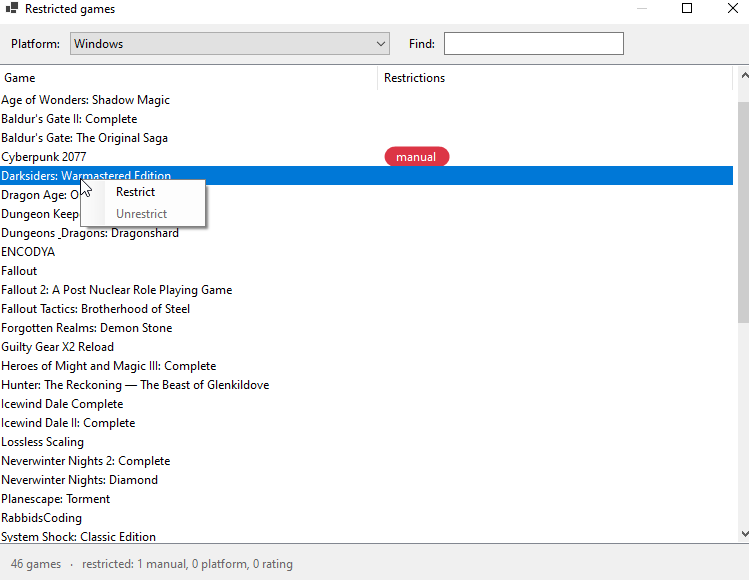Click the Game column header

pyautogui.click(x=189, y=78)
